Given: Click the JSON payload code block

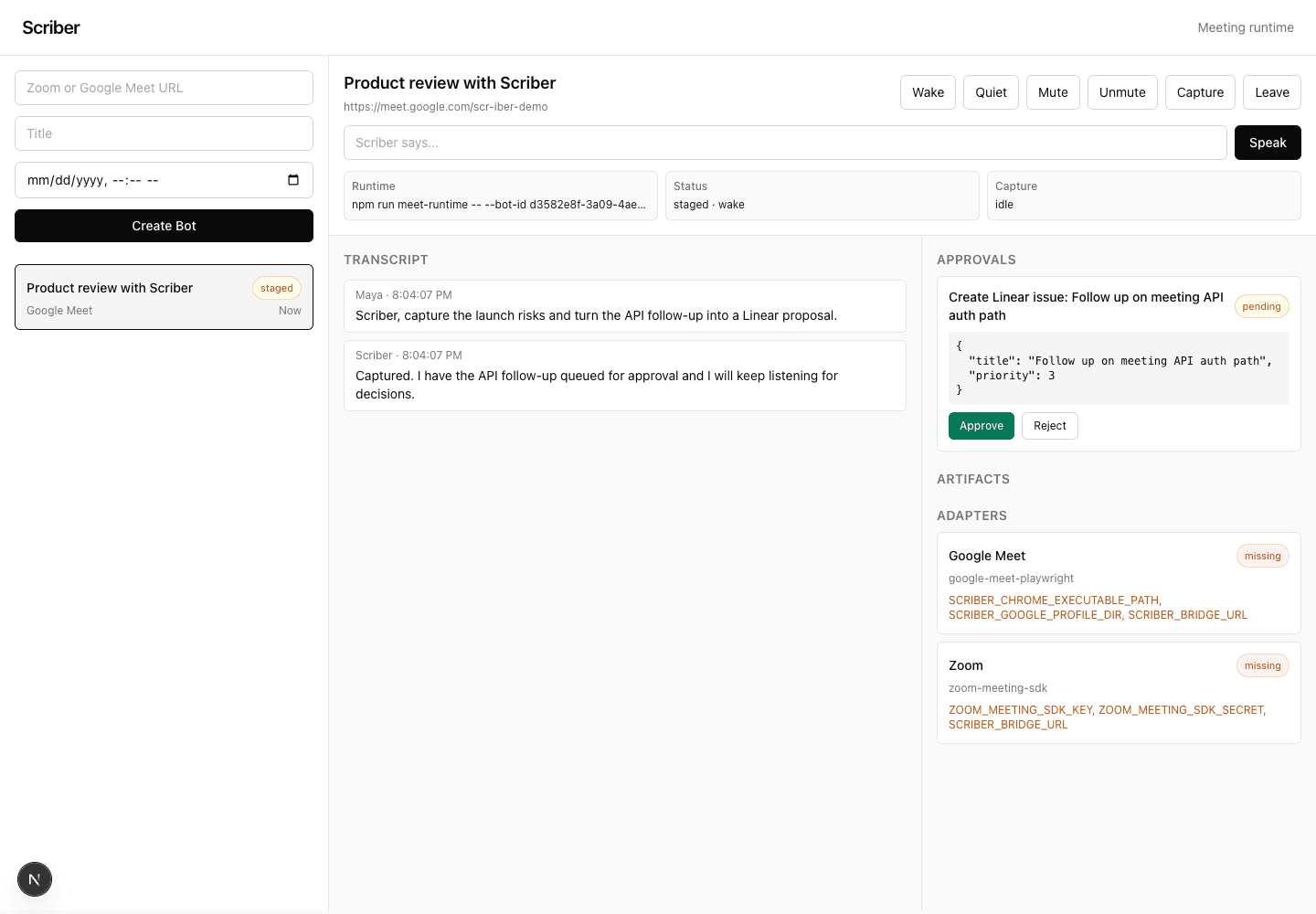Looking at the screenshot, I should coord(1119,368).
